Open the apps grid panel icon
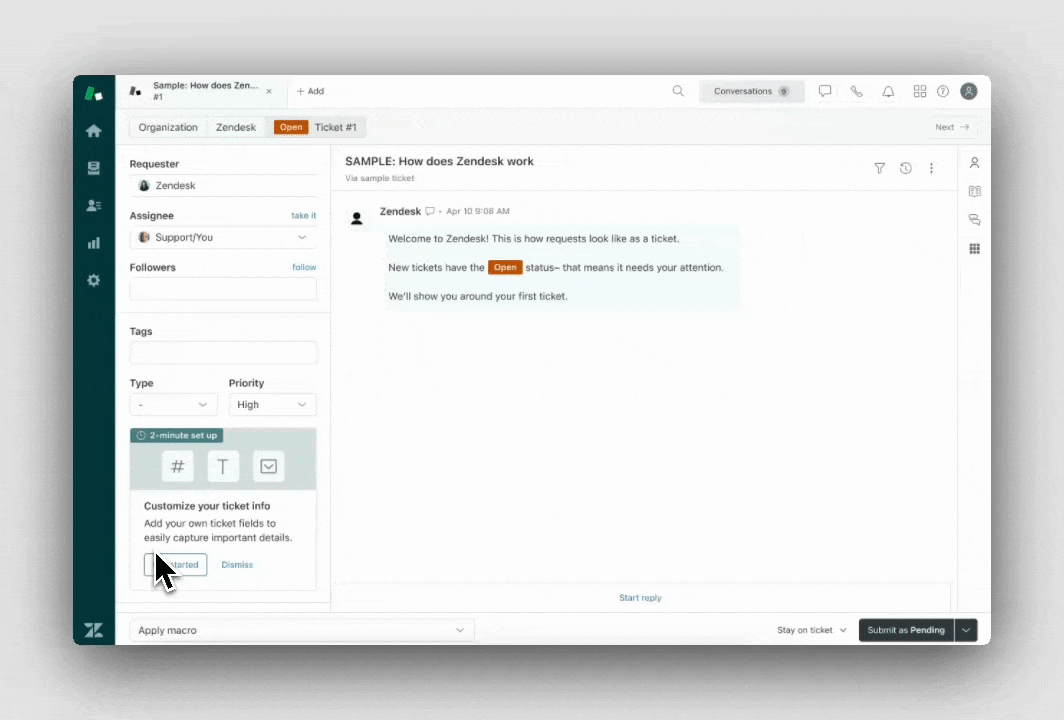The height and width of the screenshot is (720, 1064). tap(974, 249)
